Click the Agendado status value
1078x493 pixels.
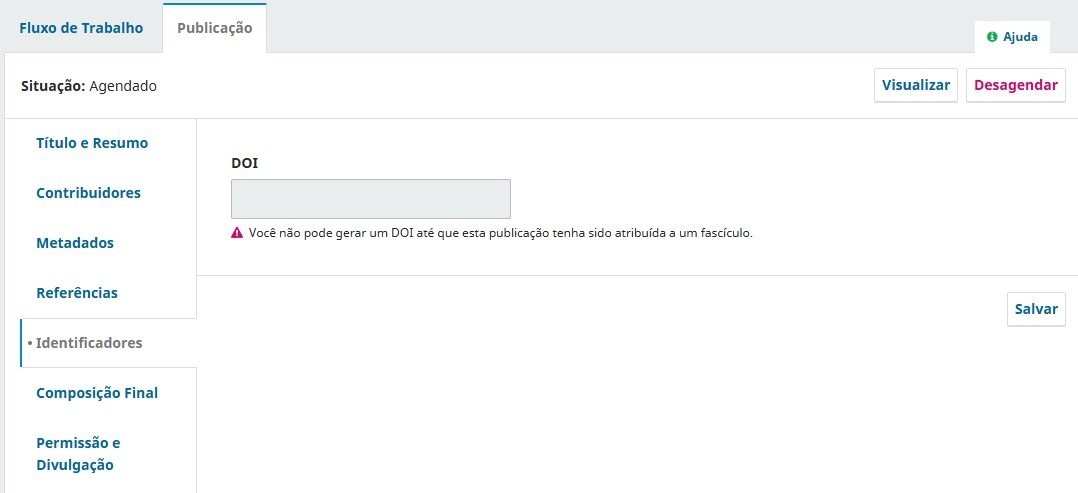coord(123,87)
